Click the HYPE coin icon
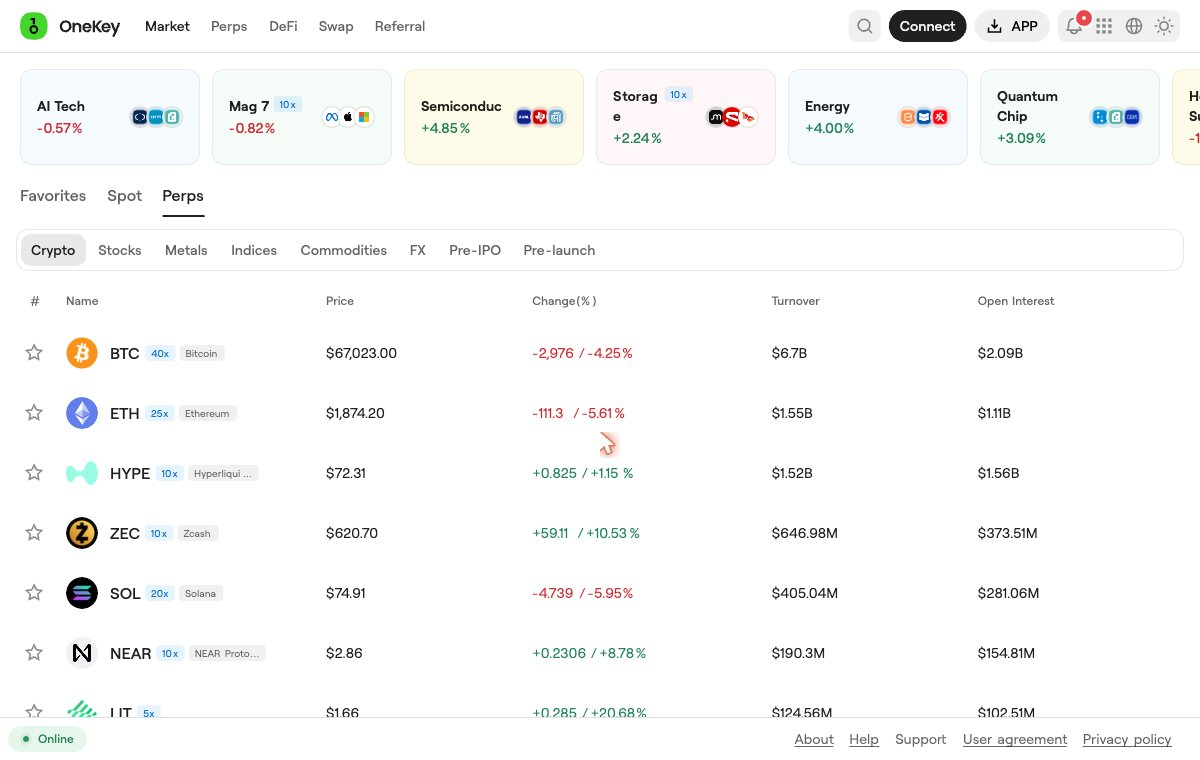This screenshot has height=760, width=1200. coord(82,473)
